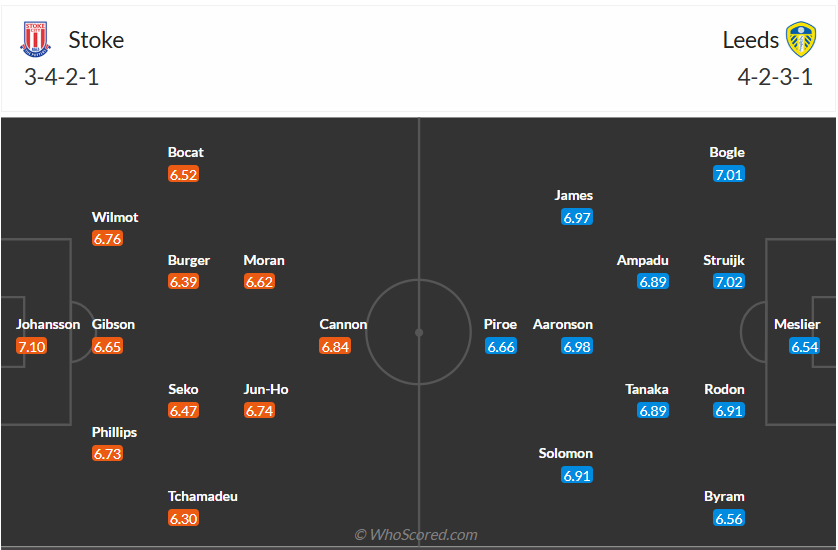Click Tchamadeu's 6.30 rating badge

click(183, 518)
